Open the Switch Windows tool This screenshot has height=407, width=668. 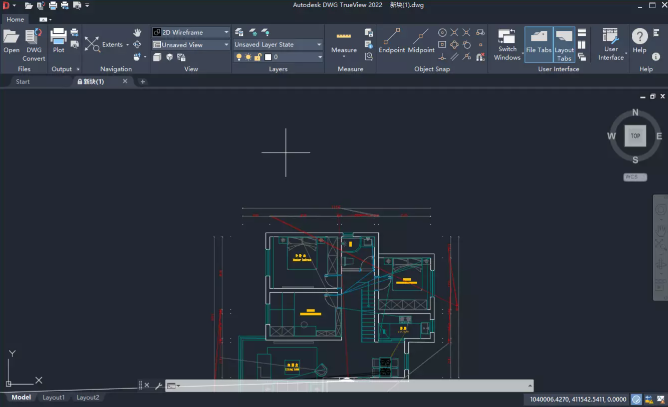507,45
